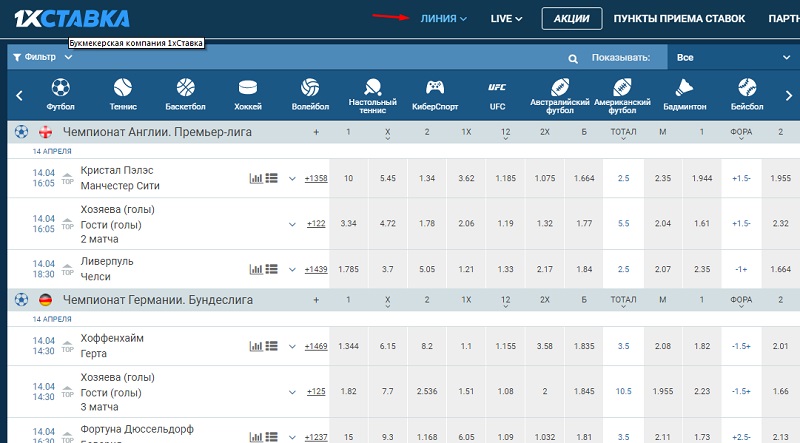Open the Показывать 'Все' combo box
The height and width of the screenshot is (443, 800).
(732, 58)
